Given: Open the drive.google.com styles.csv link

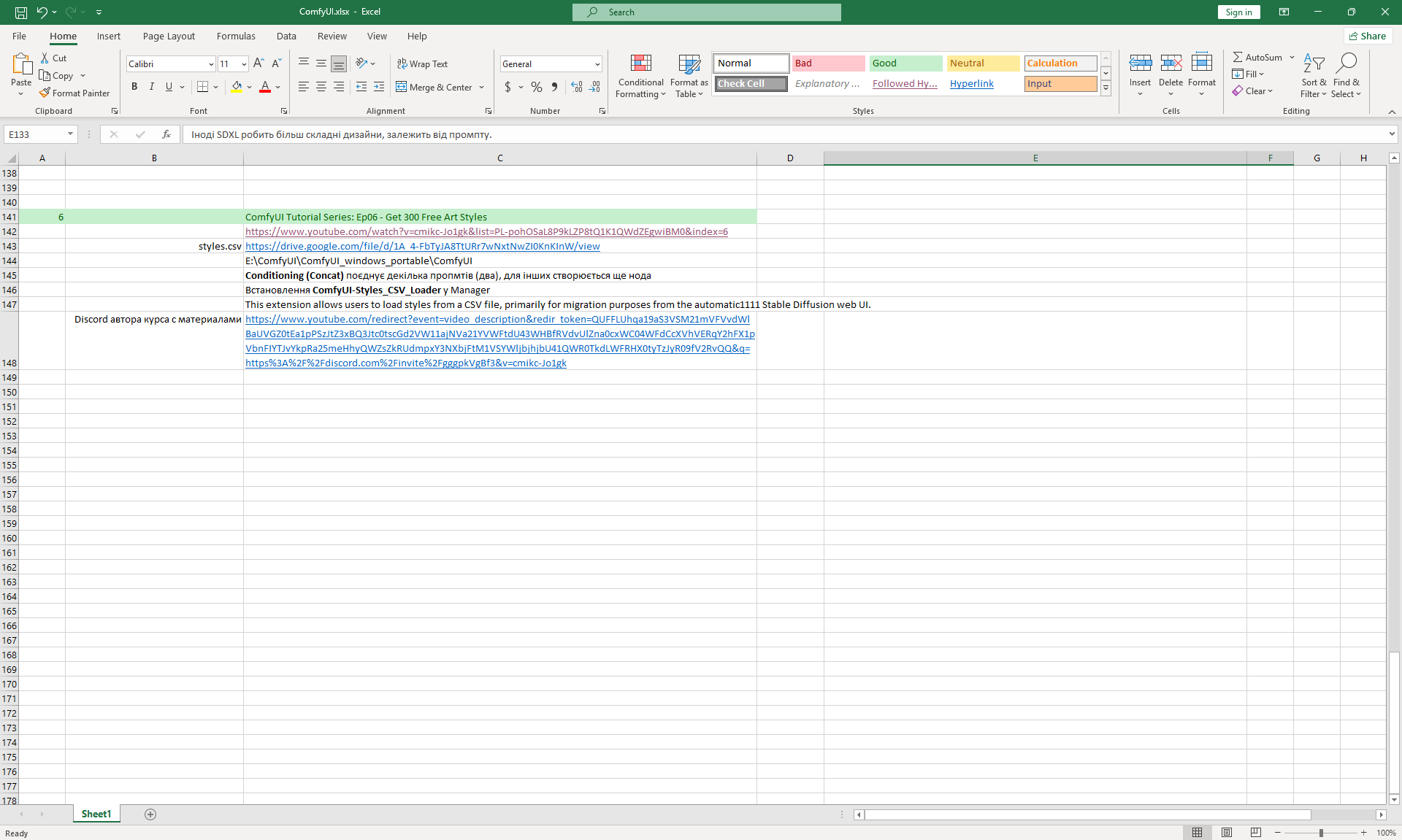Looking at the screenshot, I should pos(422,247).
